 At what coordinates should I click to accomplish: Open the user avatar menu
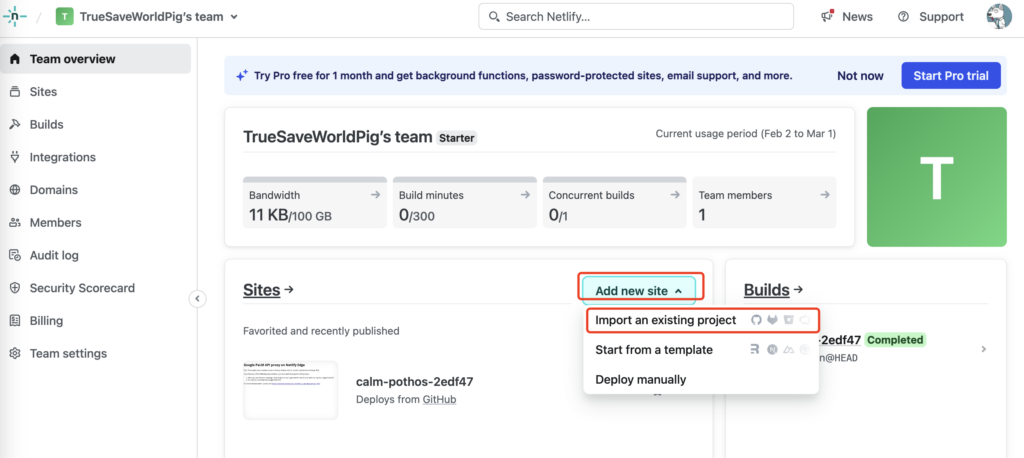tap(999, 17)
